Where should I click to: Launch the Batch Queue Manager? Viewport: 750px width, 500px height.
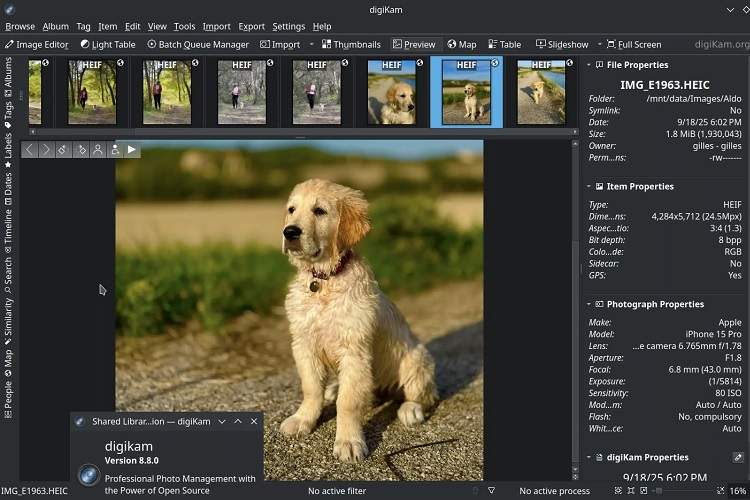pyautogui.click(x=198, y=44)
